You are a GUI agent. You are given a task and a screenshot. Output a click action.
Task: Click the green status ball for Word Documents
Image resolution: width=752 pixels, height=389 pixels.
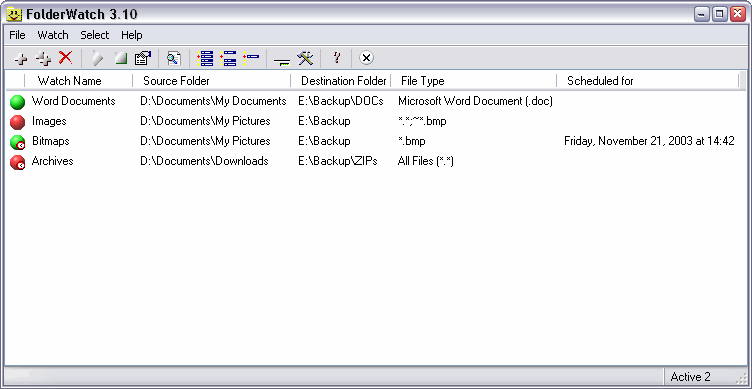coord(17,102)
